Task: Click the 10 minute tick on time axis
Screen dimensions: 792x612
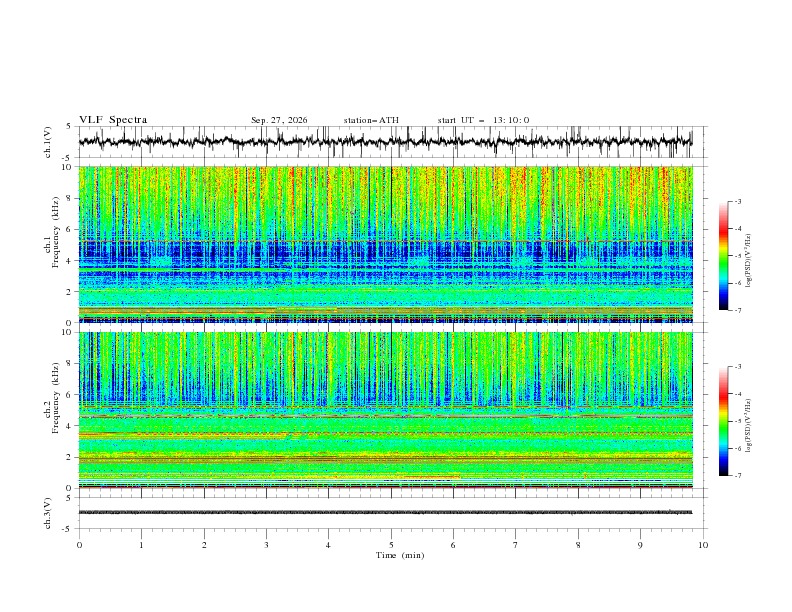Action: click(703, 545)
